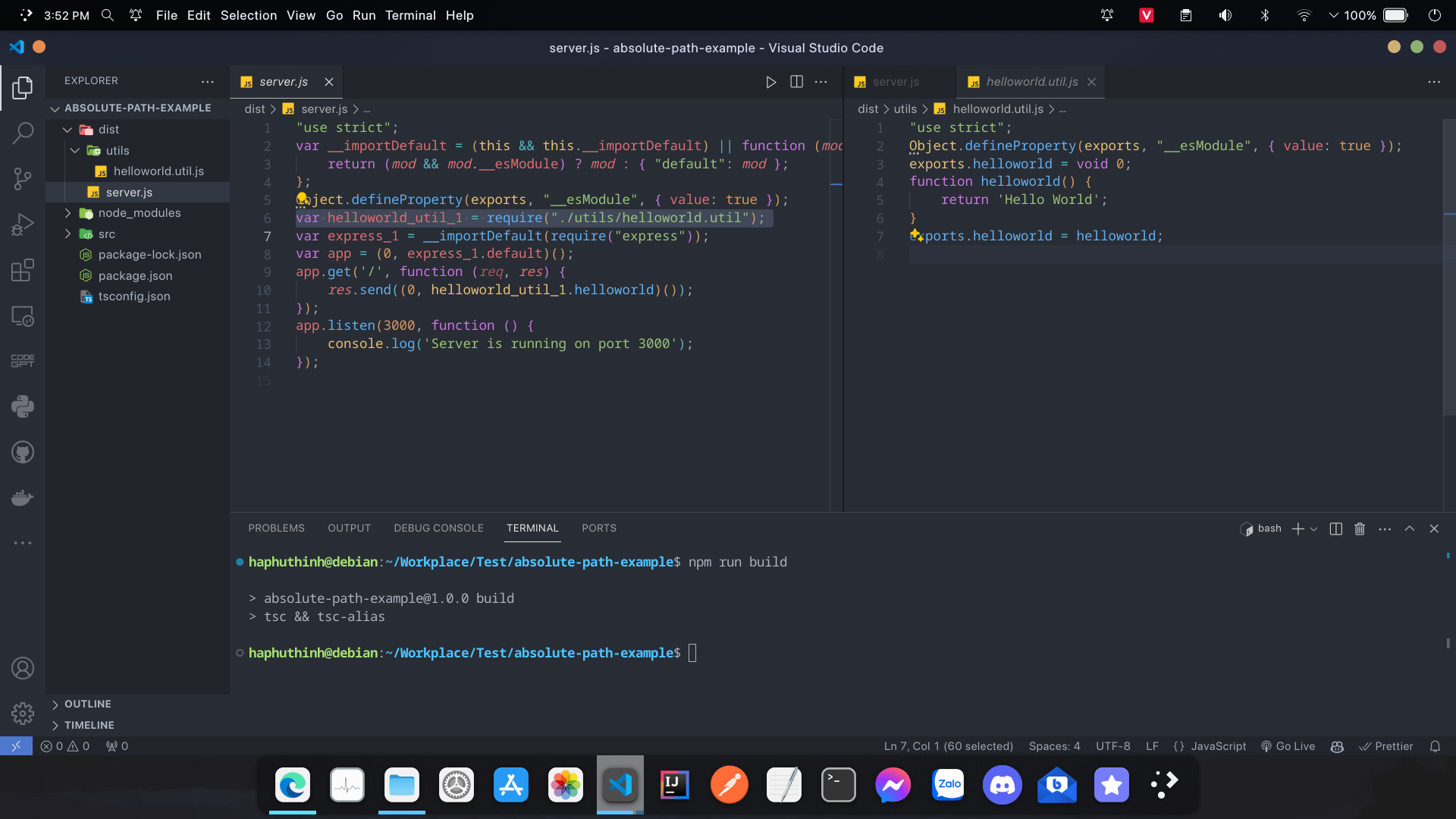Switch to the PROBLEMS panel tab
Screen dimensions: 1456x819
(276, 529)
